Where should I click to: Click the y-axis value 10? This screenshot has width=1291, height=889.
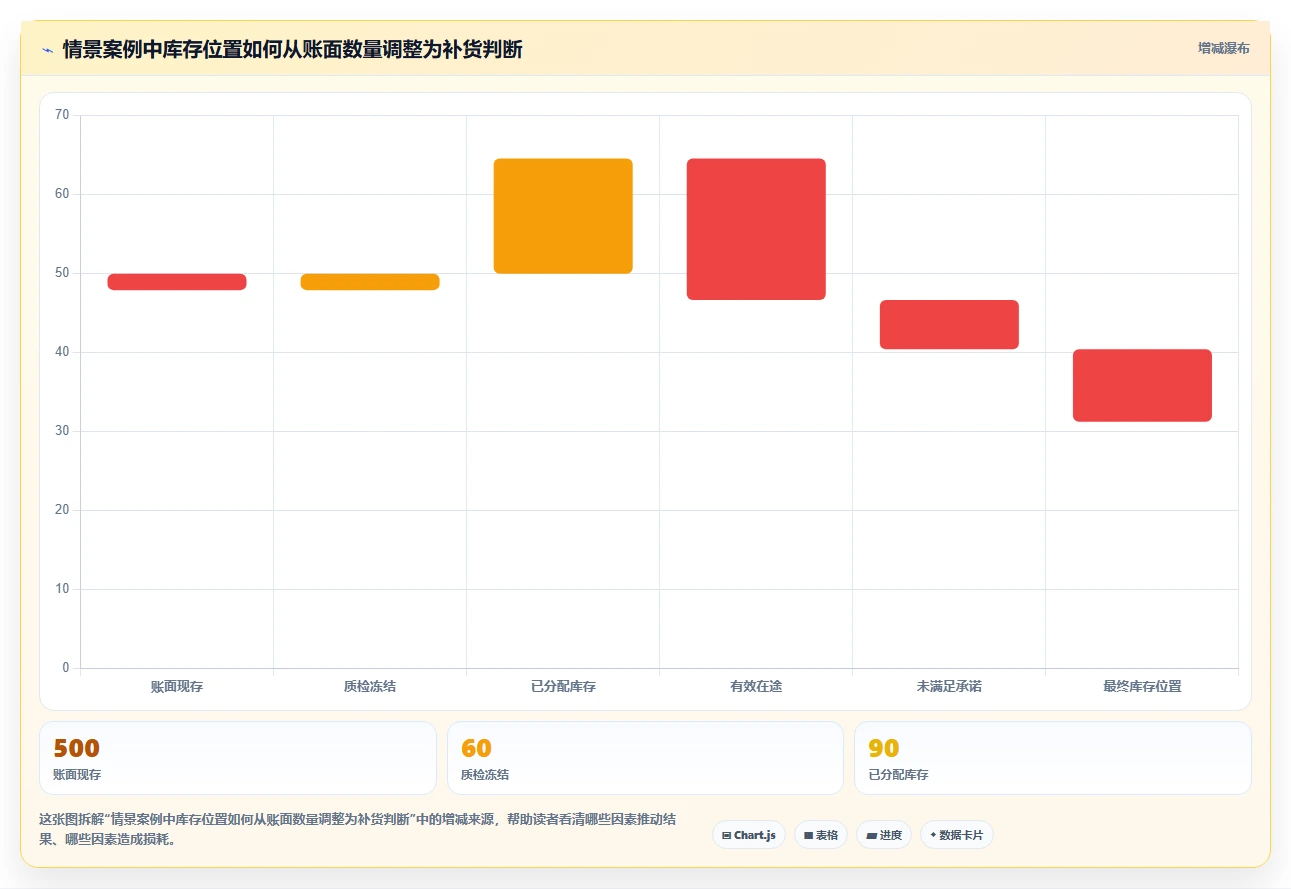point(62,589)
